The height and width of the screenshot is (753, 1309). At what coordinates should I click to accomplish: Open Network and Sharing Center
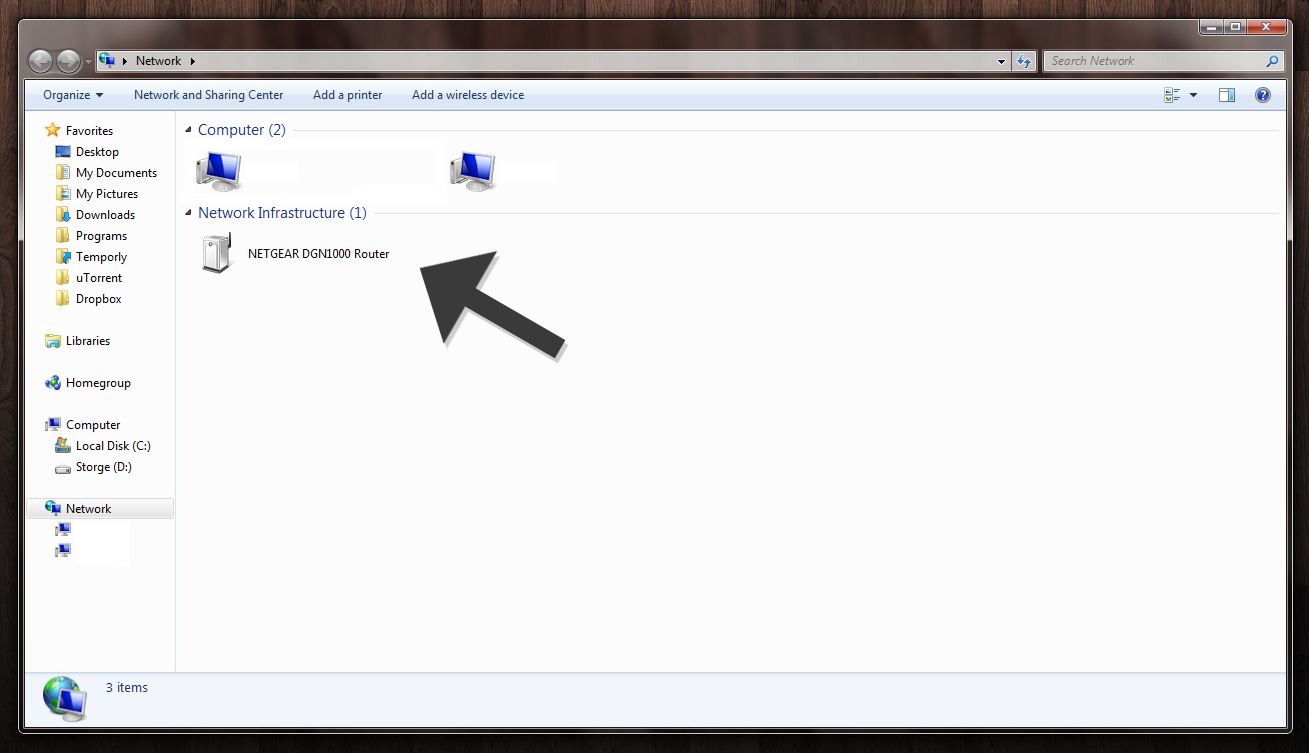(208, 95)
